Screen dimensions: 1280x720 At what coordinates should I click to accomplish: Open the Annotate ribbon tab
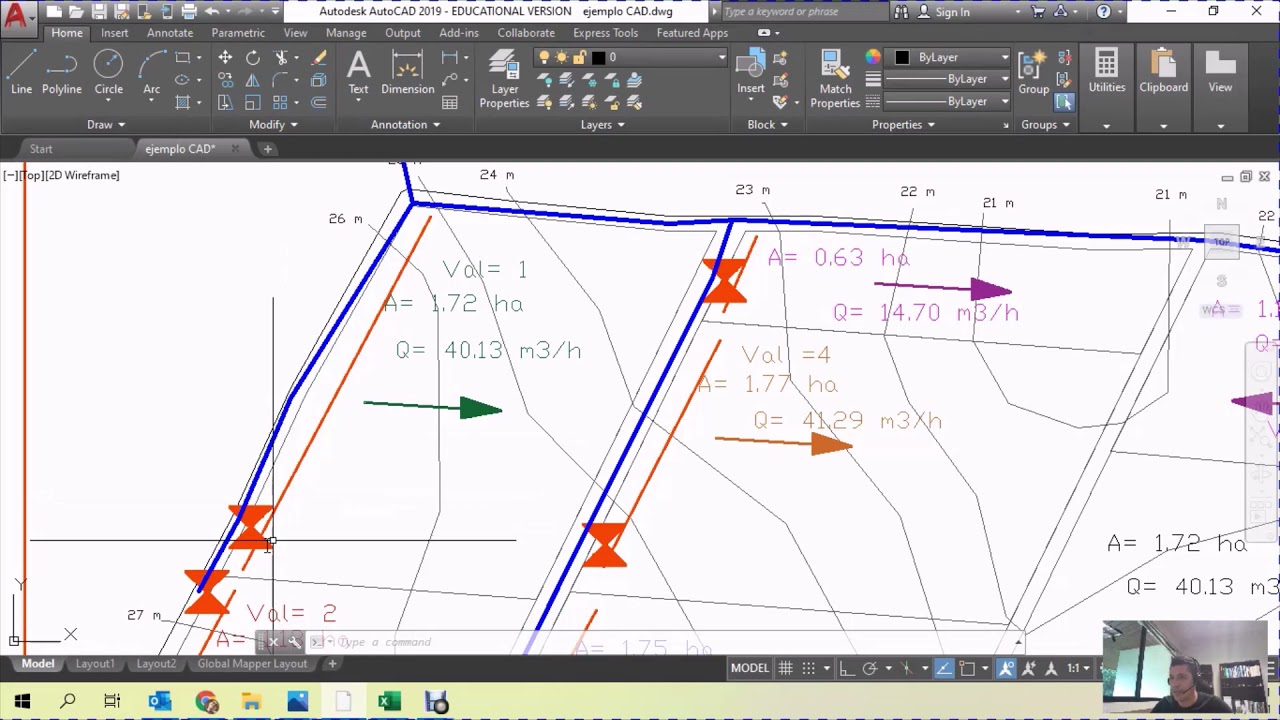(x=170, y=33)
